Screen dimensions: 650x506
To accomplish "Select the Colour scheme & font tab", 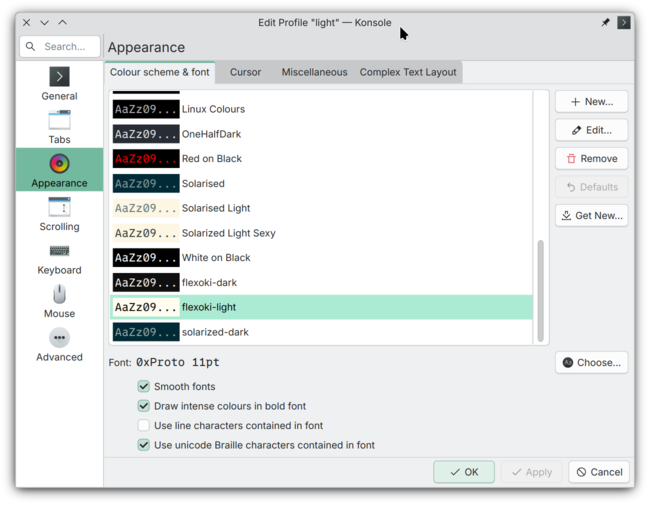I will click(x=160, y=72).
